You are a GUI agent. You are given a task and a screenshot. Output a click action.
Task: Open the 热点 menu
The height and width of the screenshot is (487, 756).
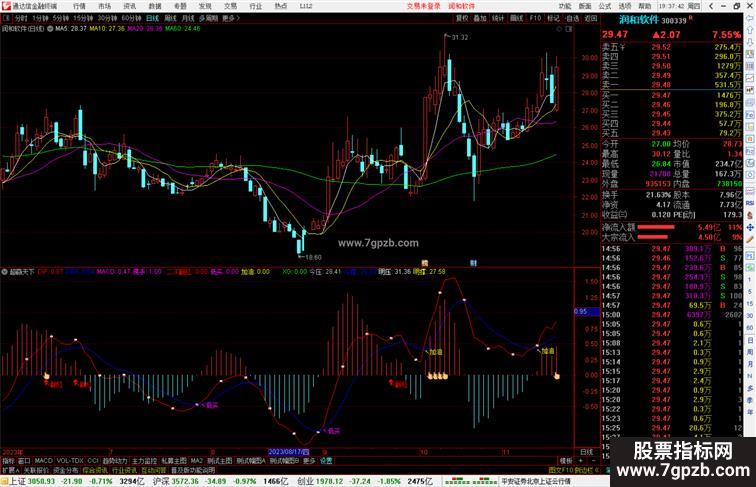tap(281, 6)
